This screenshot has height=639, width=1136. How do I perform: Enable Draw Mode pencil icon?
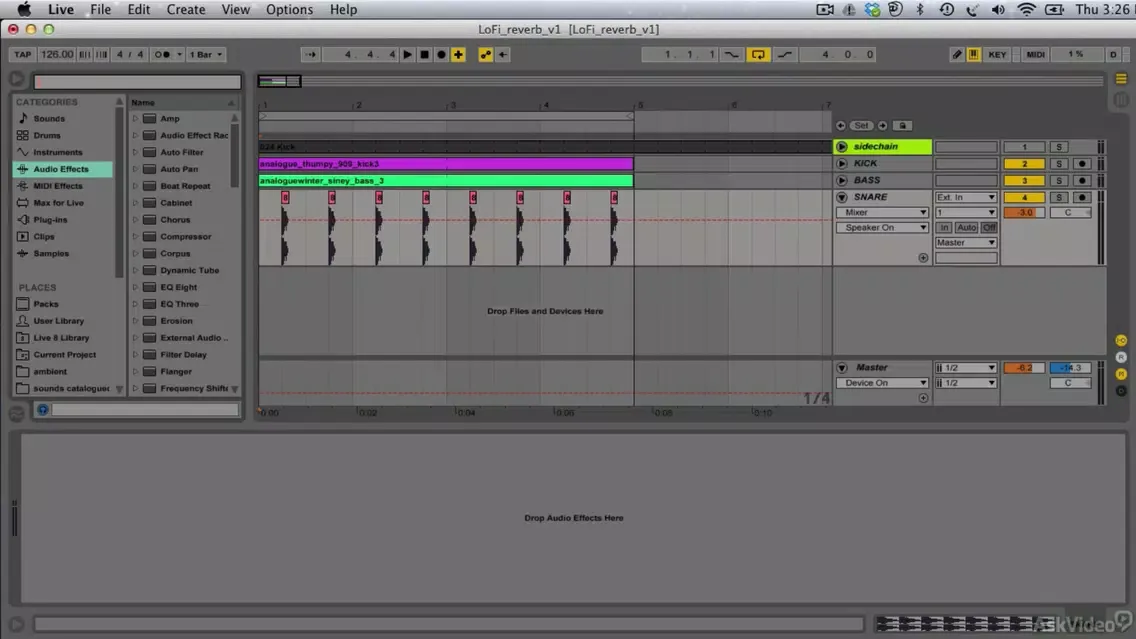click(957, 54)
